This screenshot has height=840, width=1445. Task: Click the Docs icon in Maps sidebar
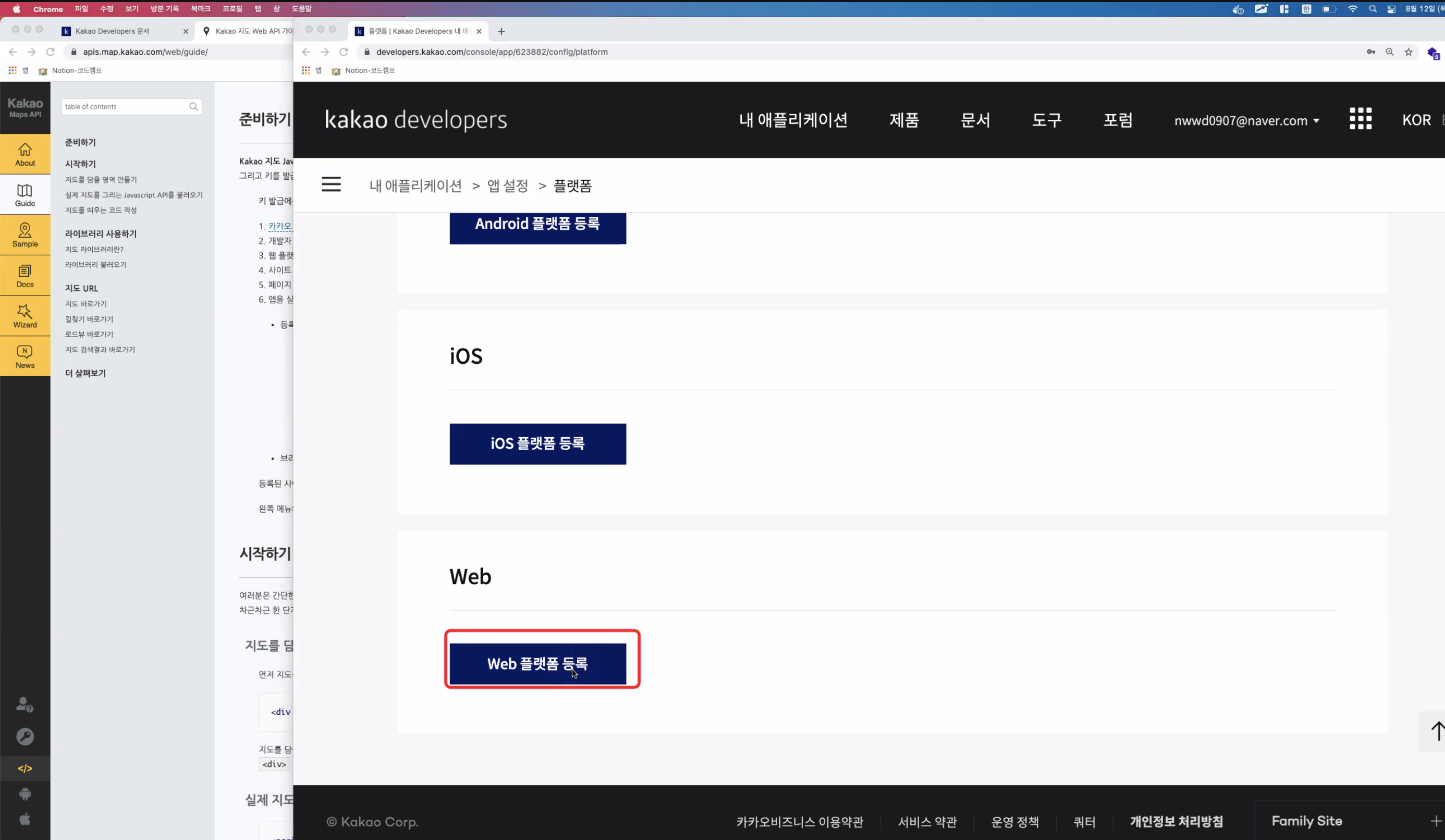(x=25, y=276)
